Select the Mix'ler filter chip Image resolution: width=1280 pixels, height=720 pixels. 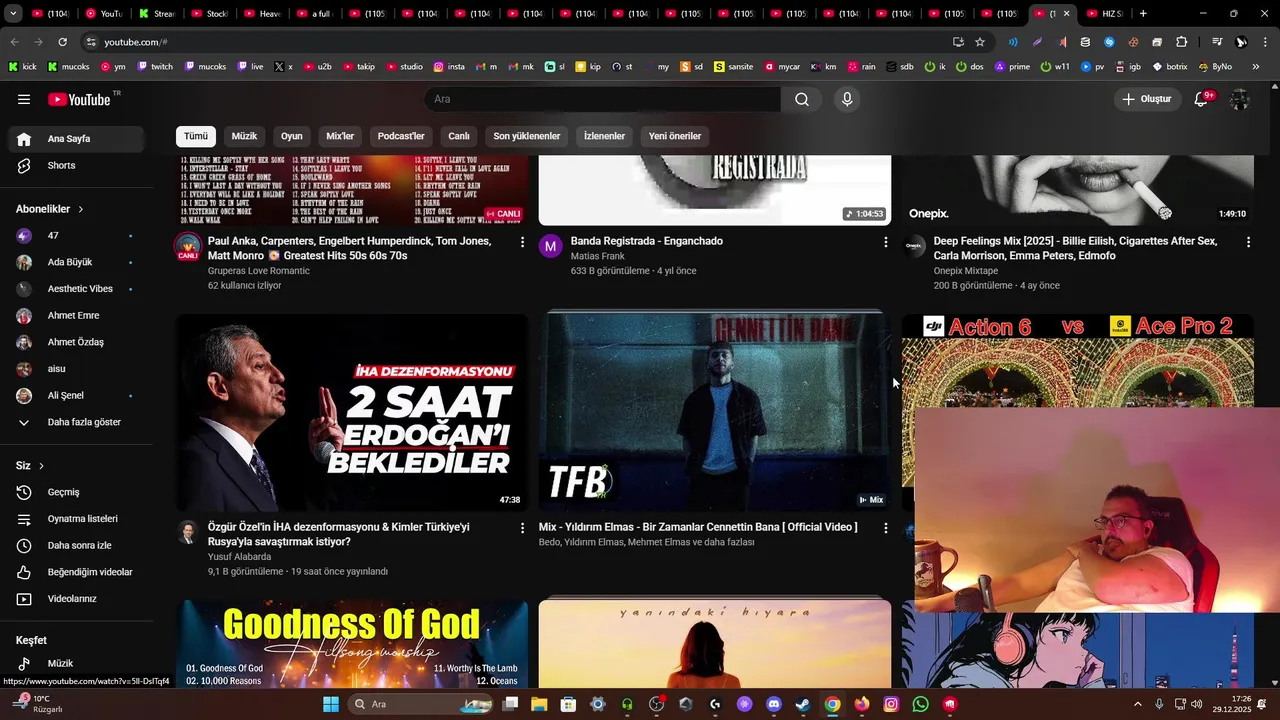click(x=340, y=136)
